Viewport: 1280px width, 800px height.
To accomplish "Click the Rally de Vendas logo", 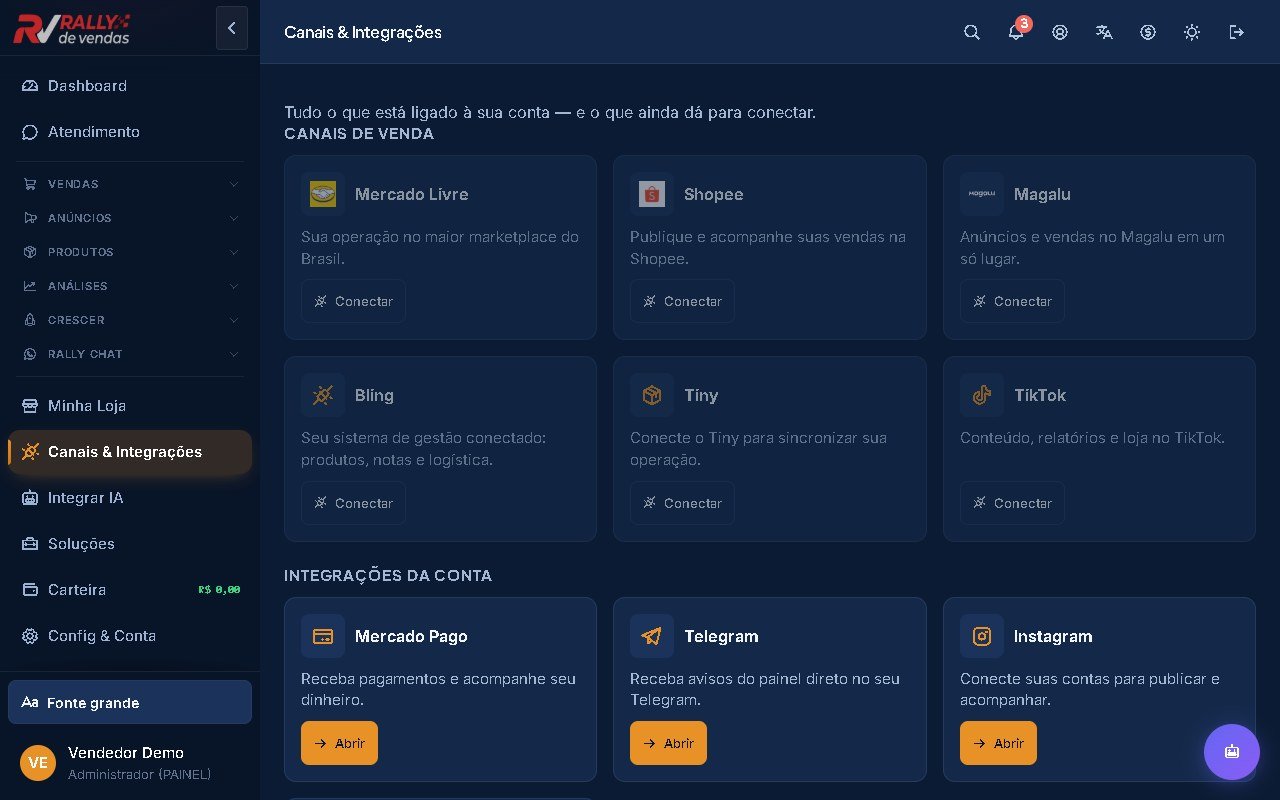I will 72,28.
